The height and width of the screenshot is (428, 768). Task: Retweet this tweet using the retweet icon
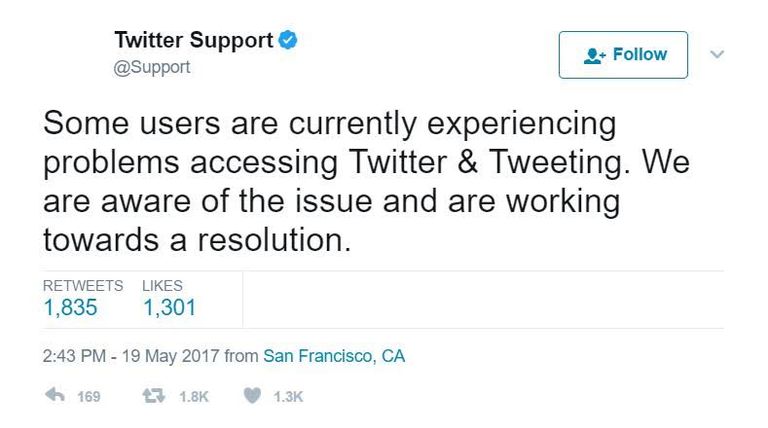tap(155, 396)
